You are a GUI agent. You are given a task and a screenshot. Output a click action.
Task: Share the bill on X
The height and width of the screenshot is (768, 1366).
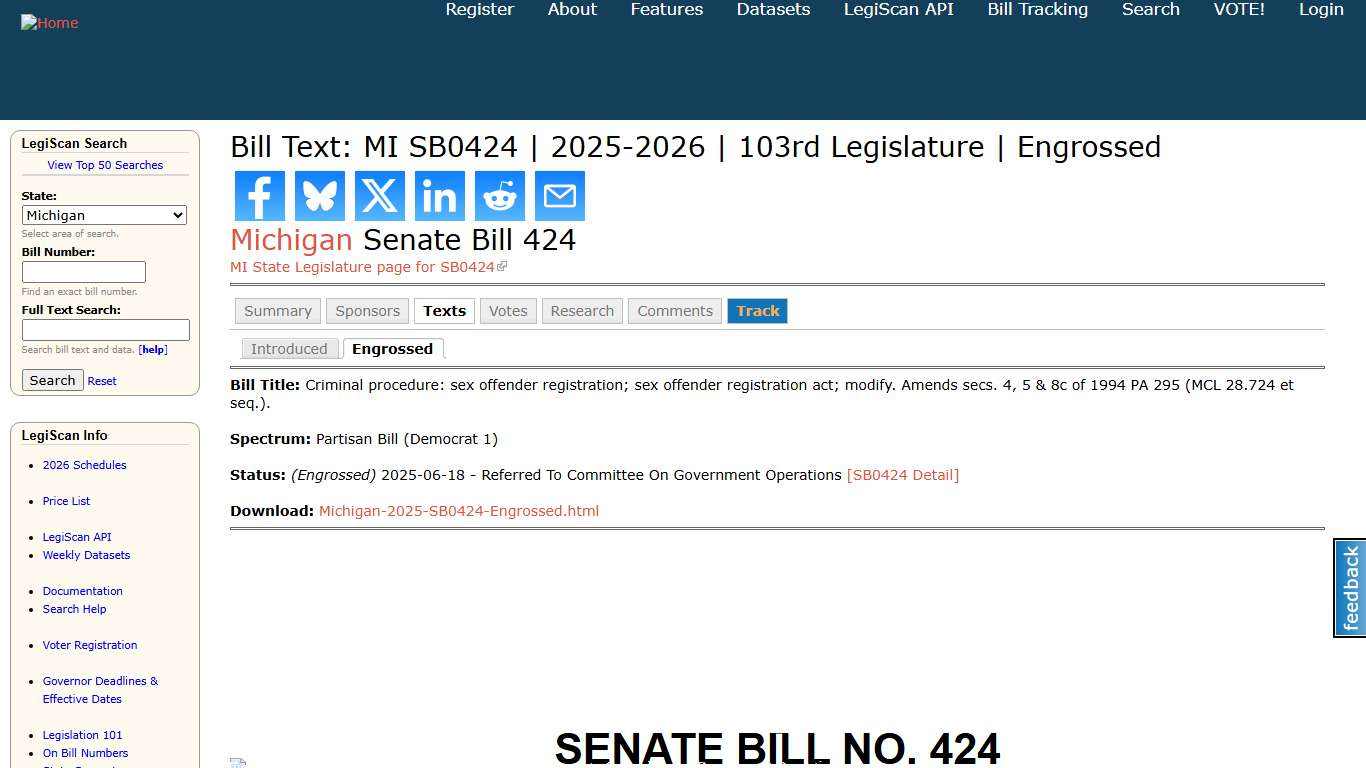coord(379,195)
